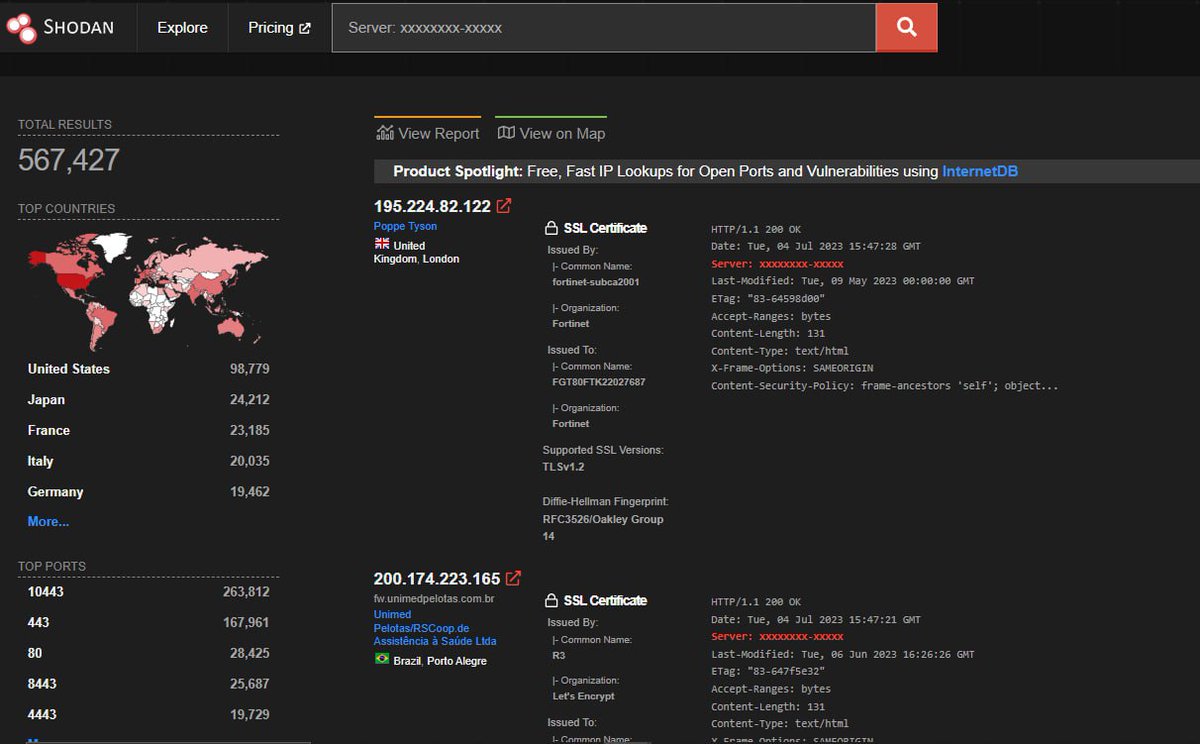
Task: Click the RFC3526/Oakley Group fingerprint text
Action: [603, 527]
